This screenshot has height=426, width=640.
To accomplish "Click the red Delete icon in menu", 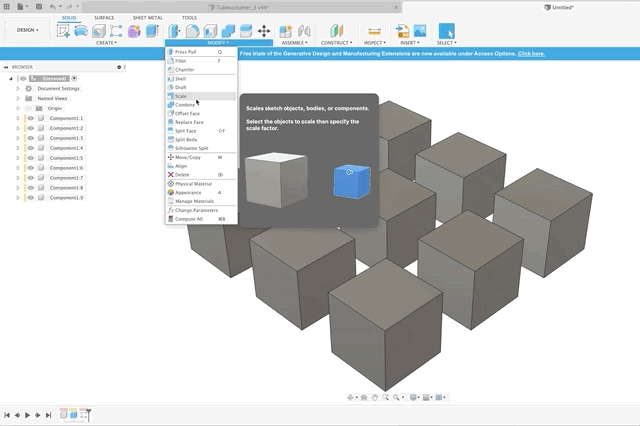I will click(x=171, y=175).
